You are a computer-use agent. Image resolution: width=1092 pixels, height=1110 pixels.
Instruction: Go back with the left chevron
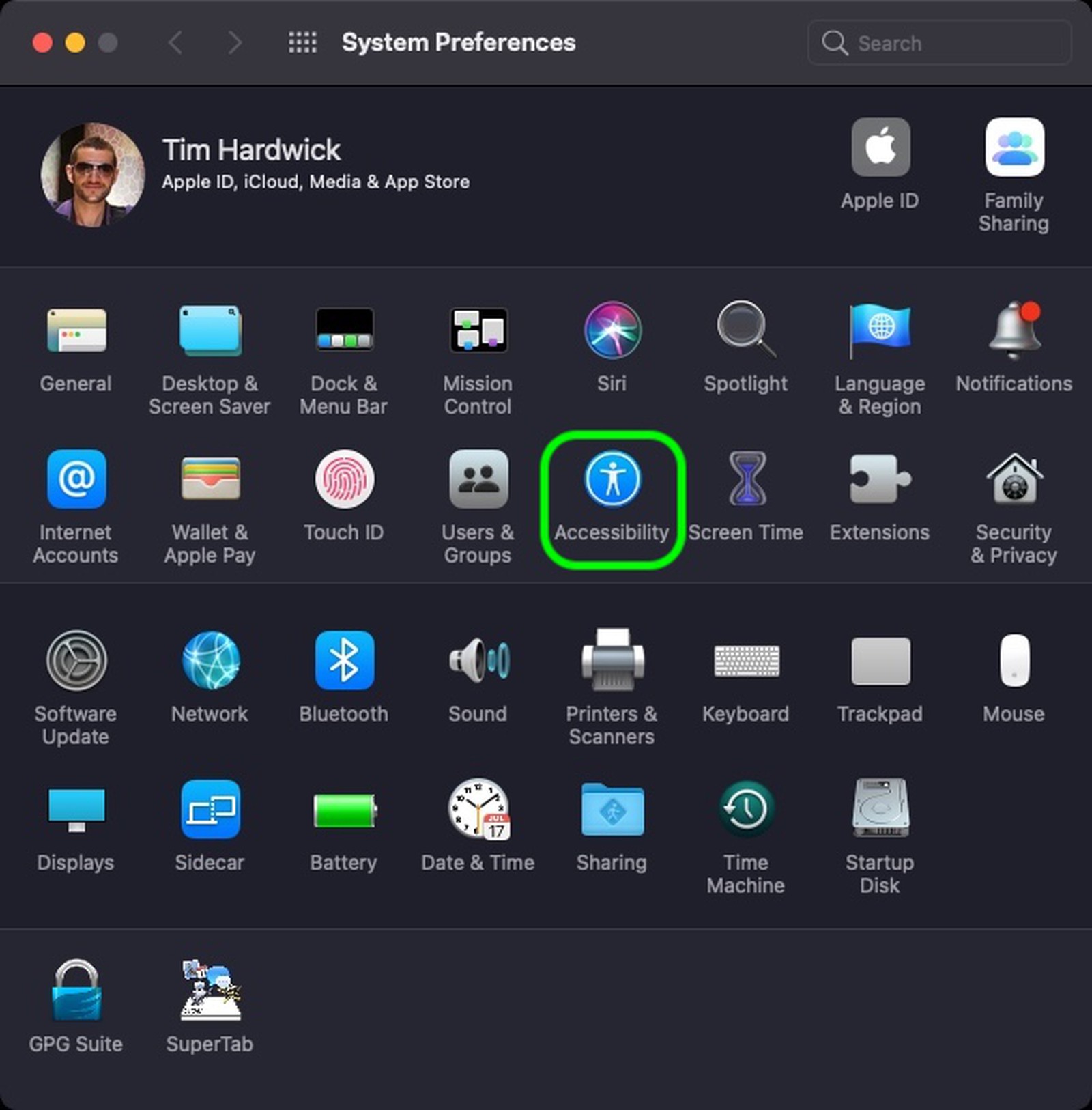click(x=175, y=42)
